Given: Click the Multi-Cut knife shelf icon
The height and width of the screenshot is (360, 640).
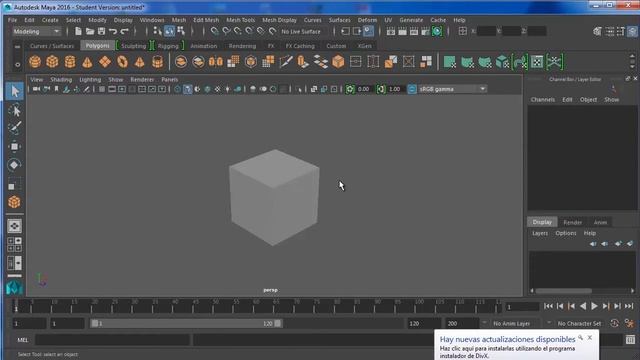Looking at the screenshot, I should click(286, 62).
